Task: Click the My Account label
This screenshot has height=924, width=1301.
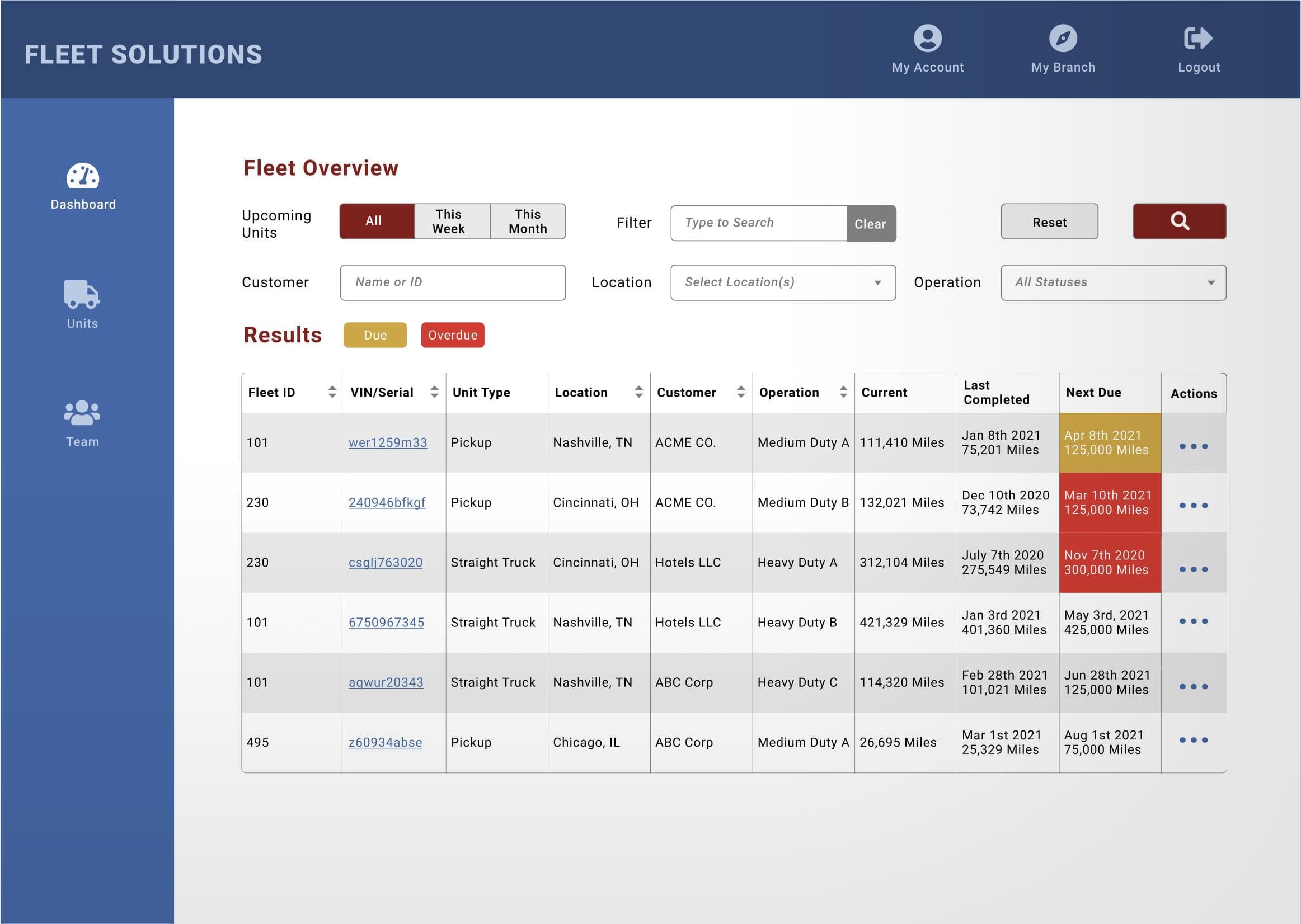Action: coord(928,67)
